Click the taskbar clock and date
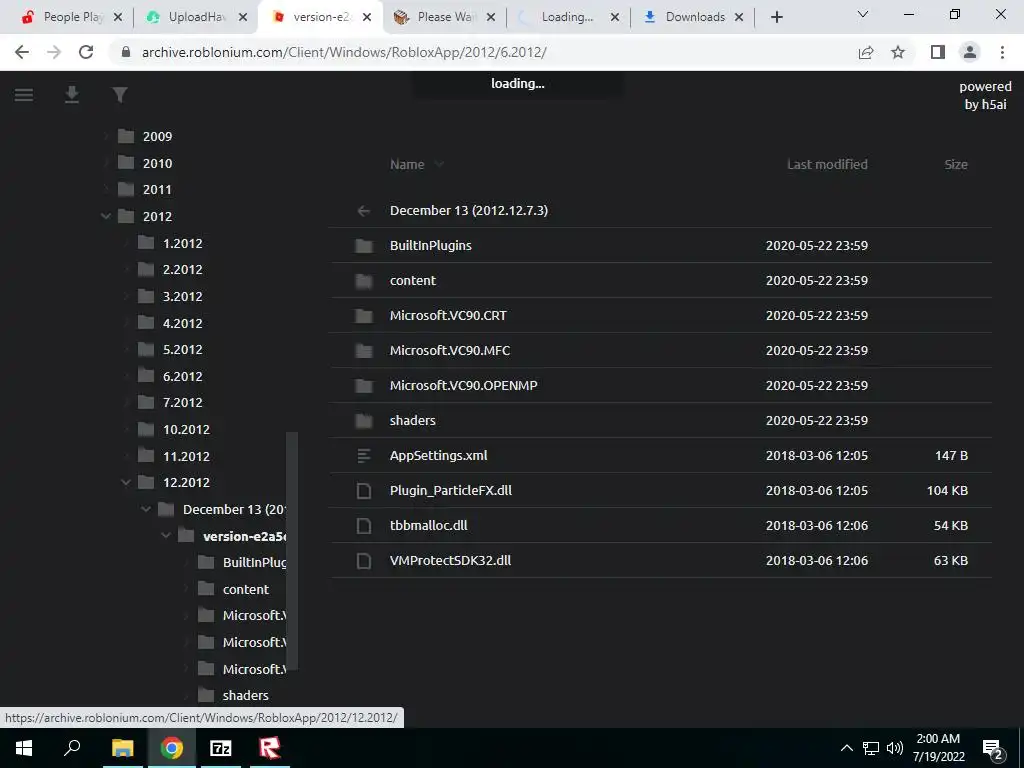 pos(938,748)
